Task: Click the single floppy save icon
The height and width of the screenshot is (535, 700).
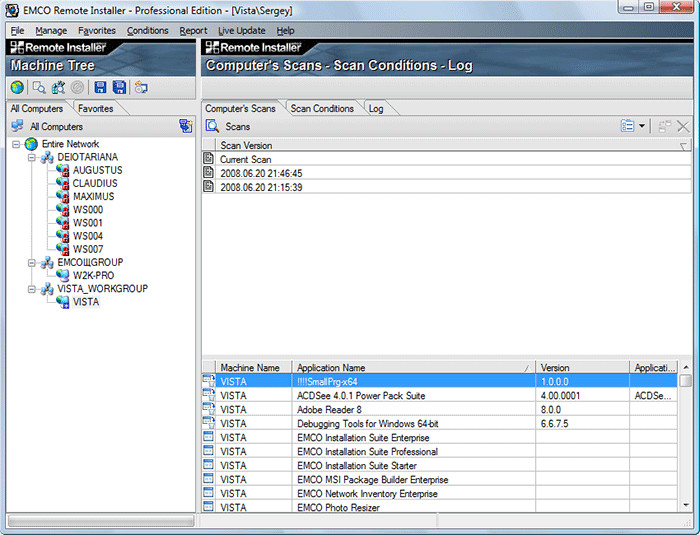Action: pyautogui.click(x=100, y=87)
